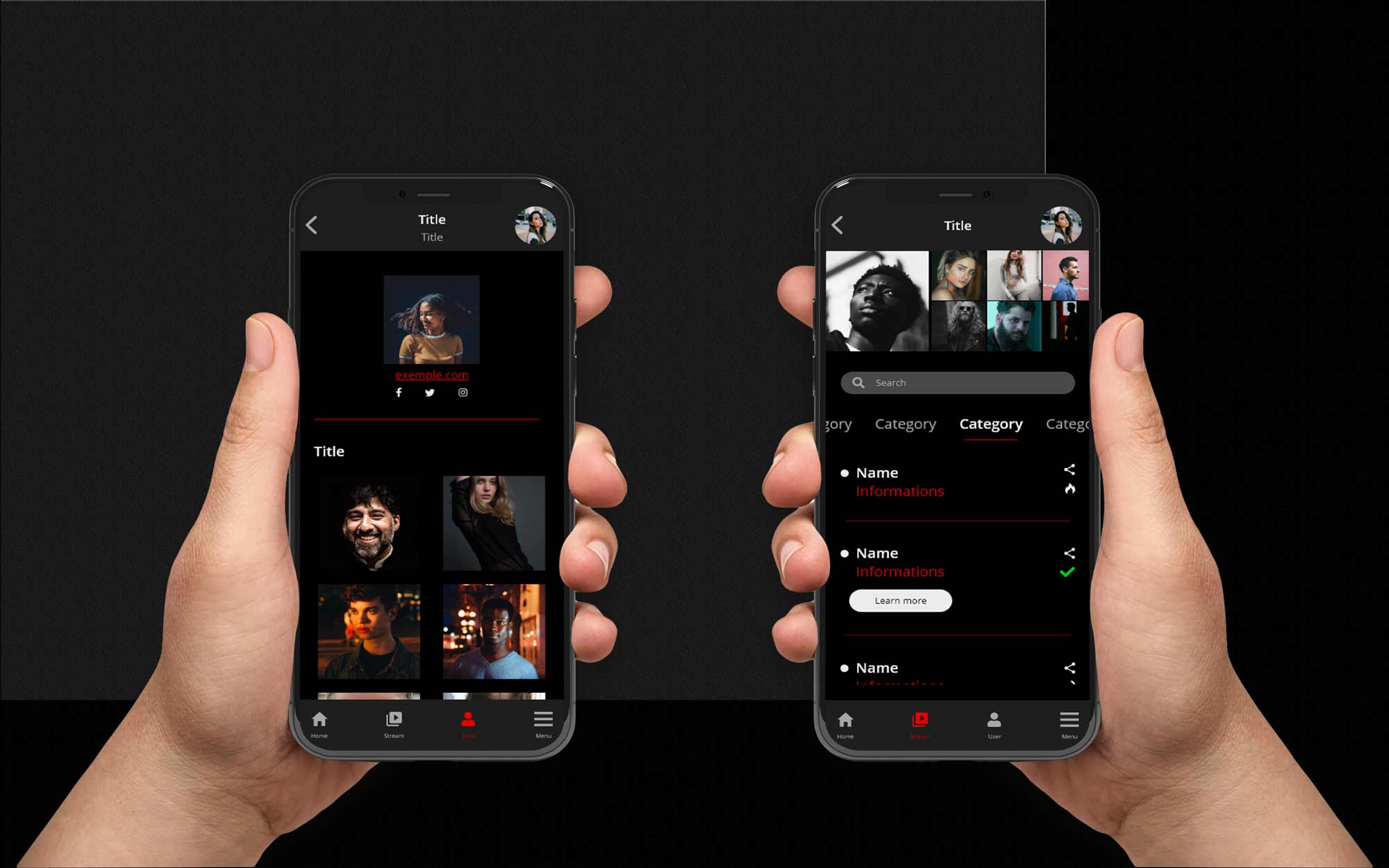Screen dimensions: 1389x868
Task: Tap the Share icon next to third Name
Action: pyautogui.click(x=1069, y=667)
